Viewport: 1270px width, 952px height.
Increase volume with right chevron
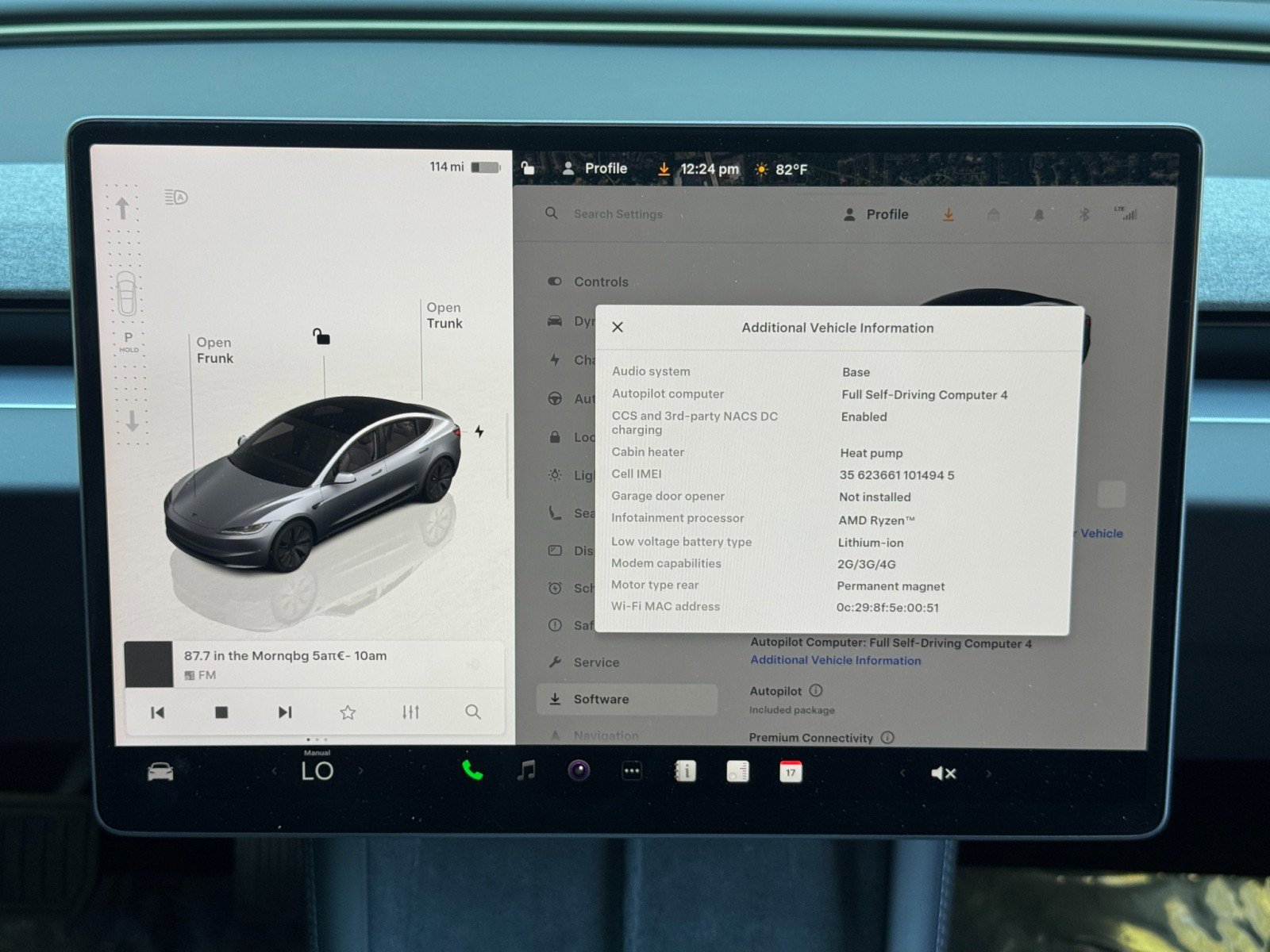coord(988,773)
